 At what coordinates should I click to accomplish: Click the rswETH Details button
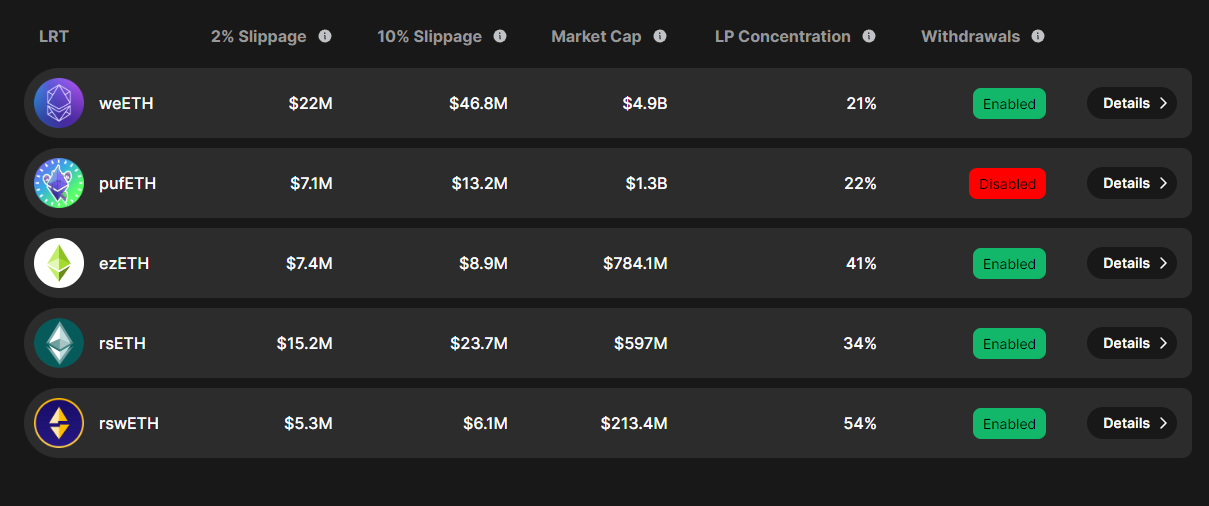coord(1131,423)
